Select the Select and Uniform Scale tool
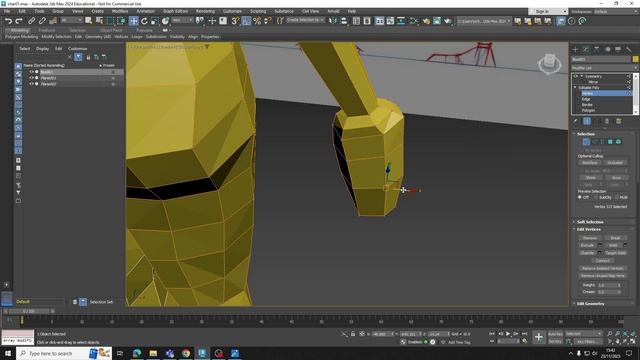 tap(155, 20)
